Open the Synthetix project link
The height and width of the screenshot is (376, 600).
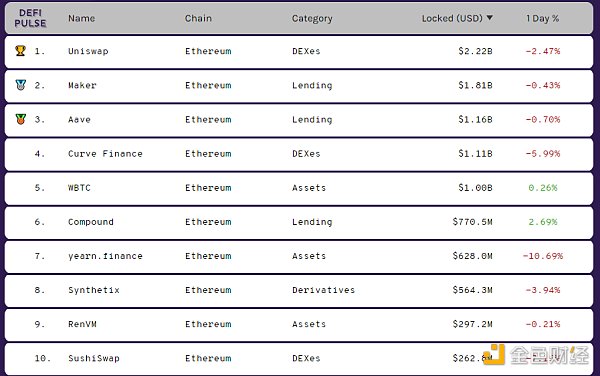pos(94,290)
